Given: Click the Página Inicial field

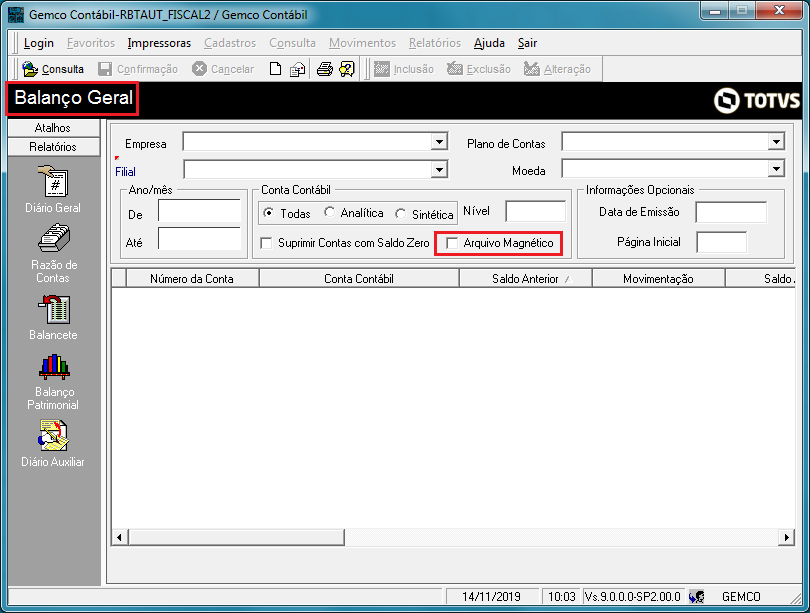Looking at the screenshot, I should coord(721,242).
